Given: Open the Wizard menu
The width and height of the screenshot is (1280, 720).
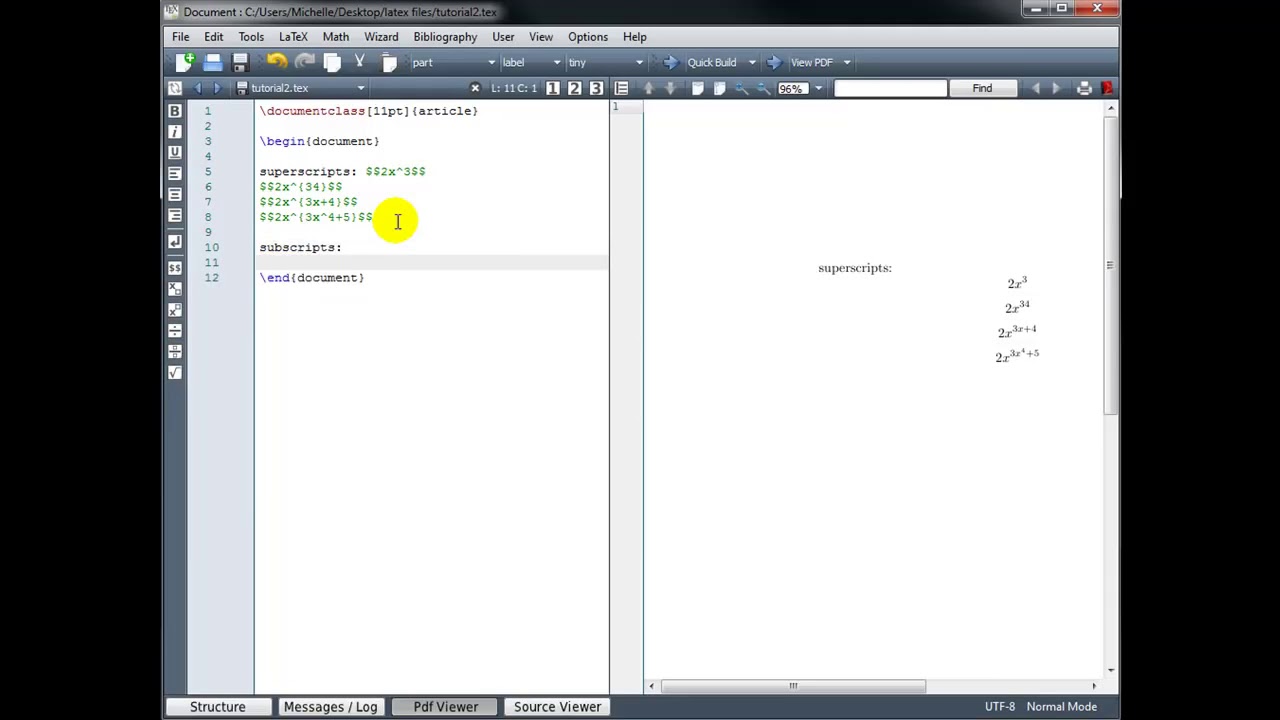Looking at the screenshot, I should click(x=381, y=37).
